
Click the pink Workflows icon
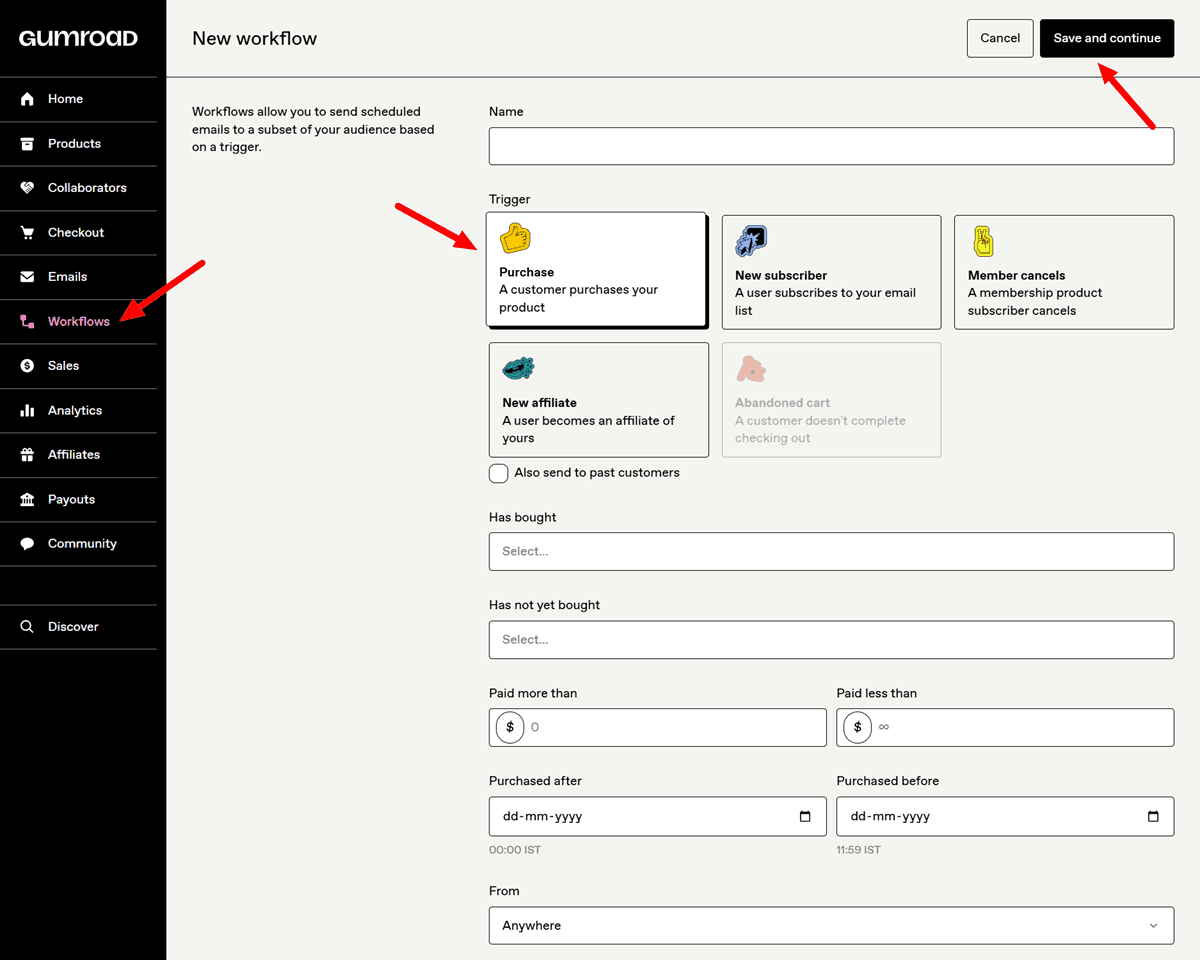[x=27, y=321]
